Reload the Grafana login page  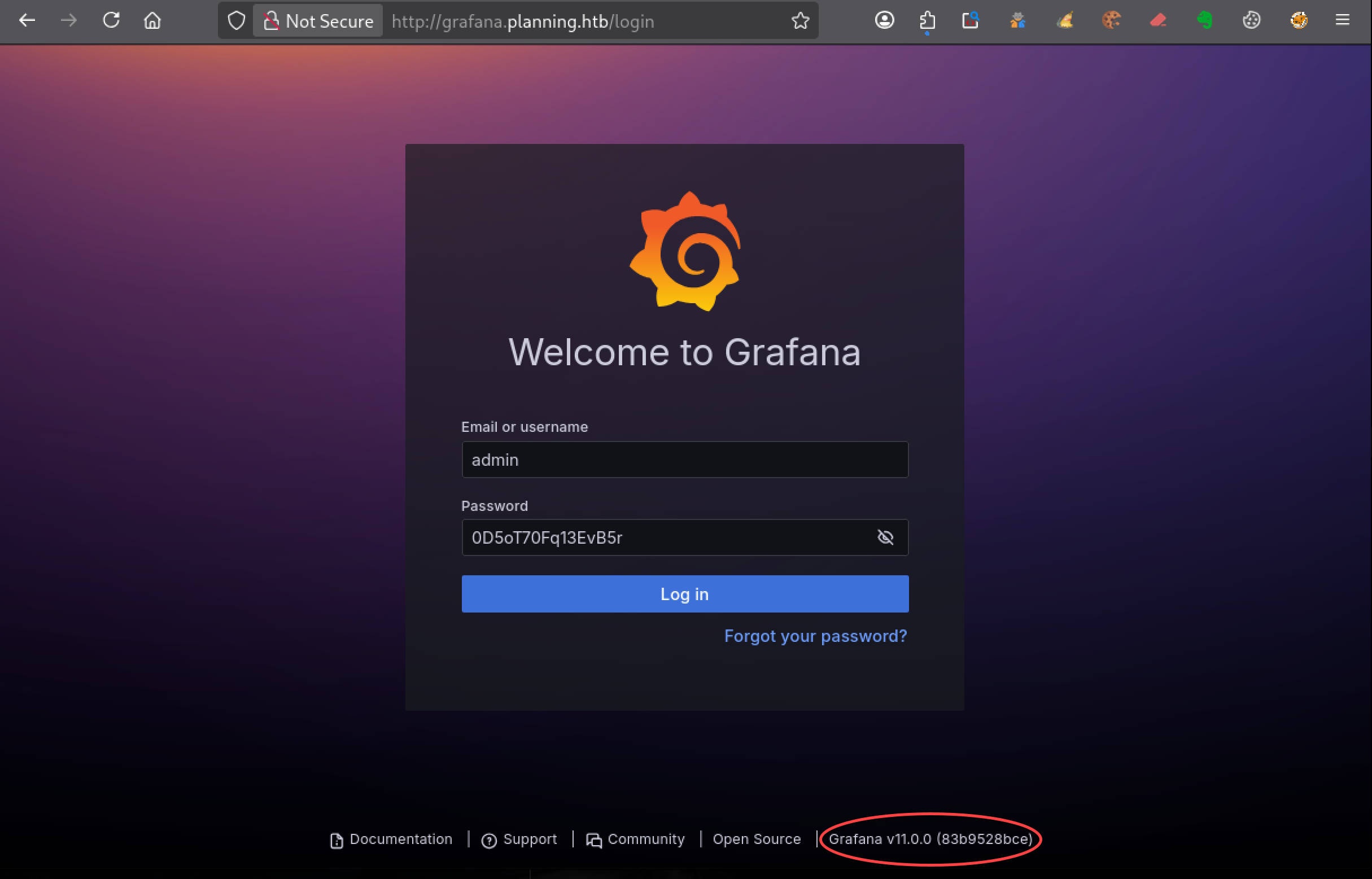click(x=111, y=20)
